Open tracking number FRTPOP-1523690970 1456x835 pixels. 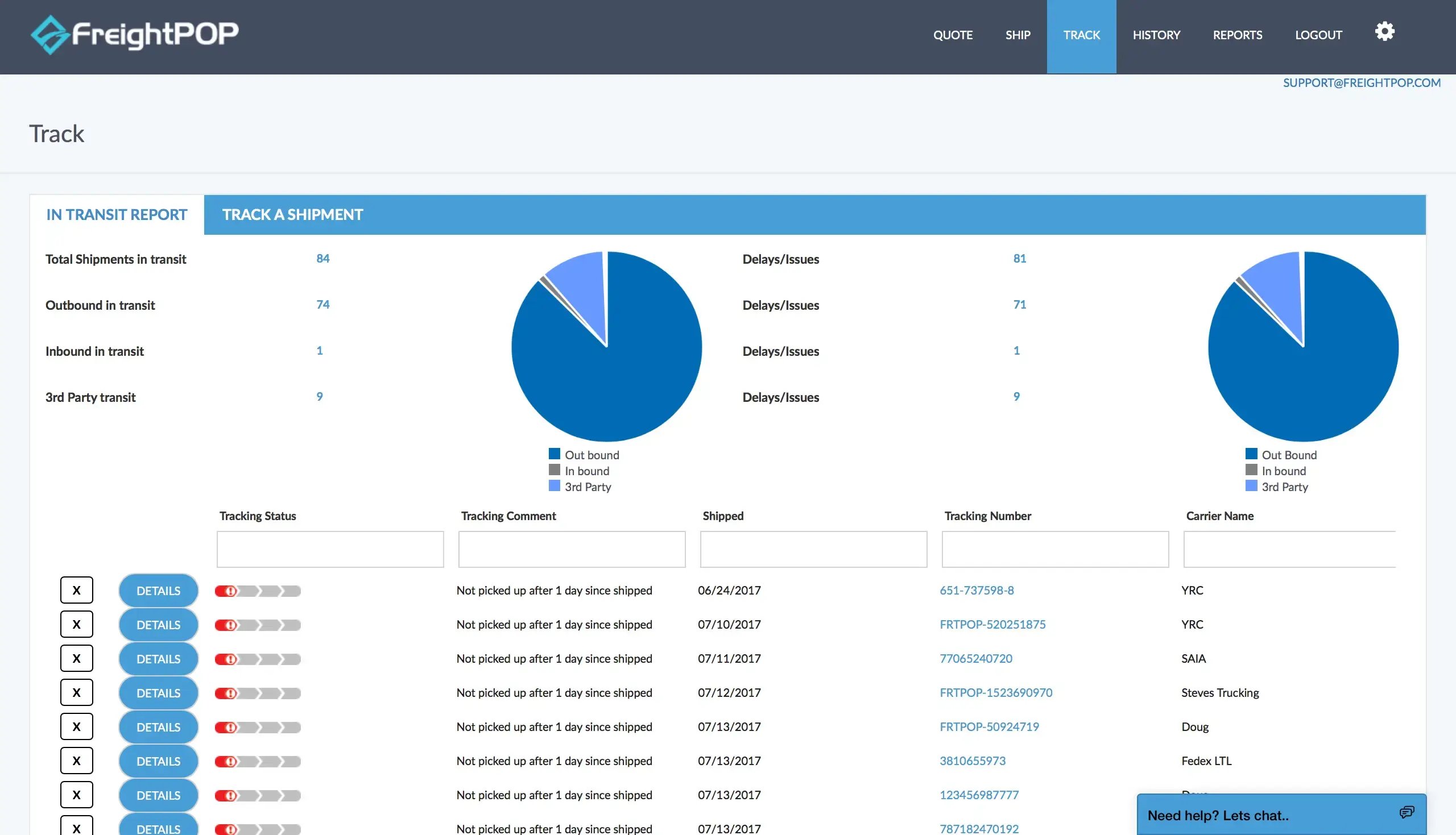pos(996,692)
